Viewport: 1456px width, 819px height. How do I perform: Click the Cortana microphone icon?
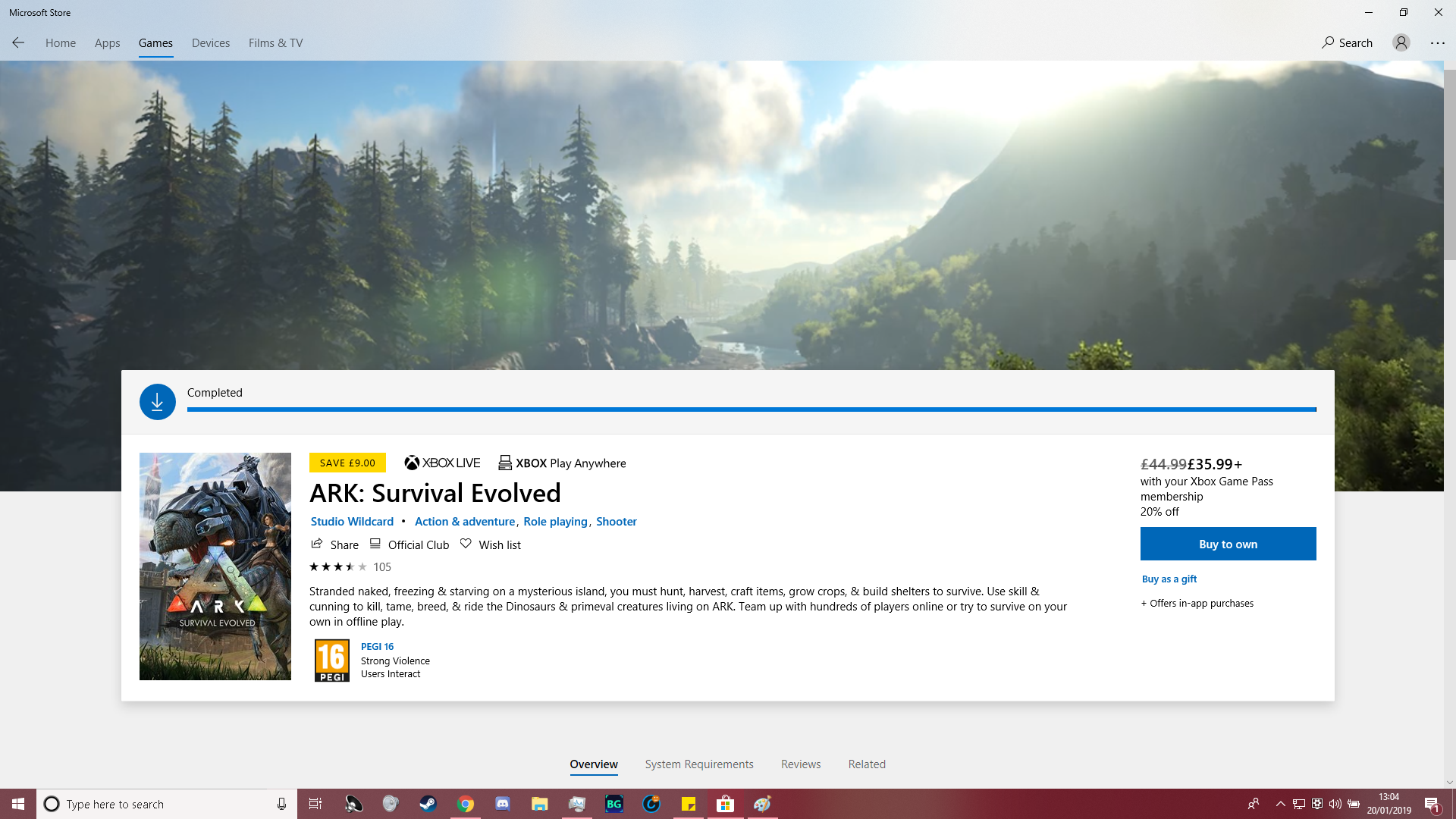281,804
